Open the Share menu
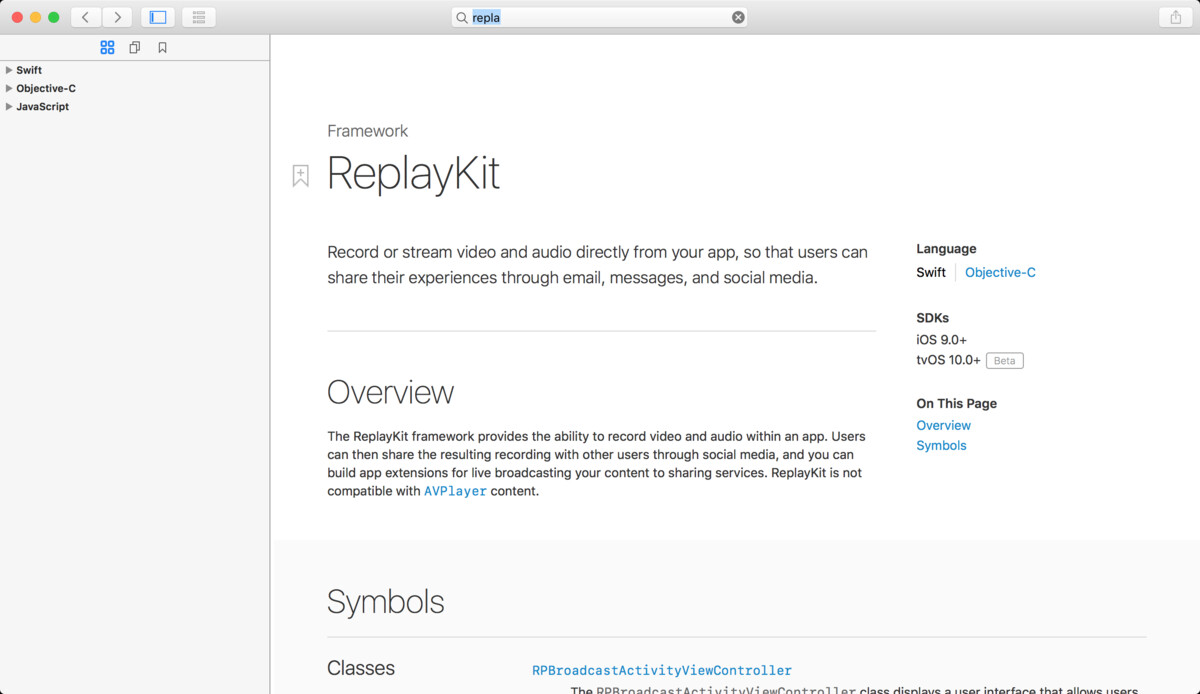Screen dimensions: 1200x694 pyautogui.click(x=1175, y=17)
